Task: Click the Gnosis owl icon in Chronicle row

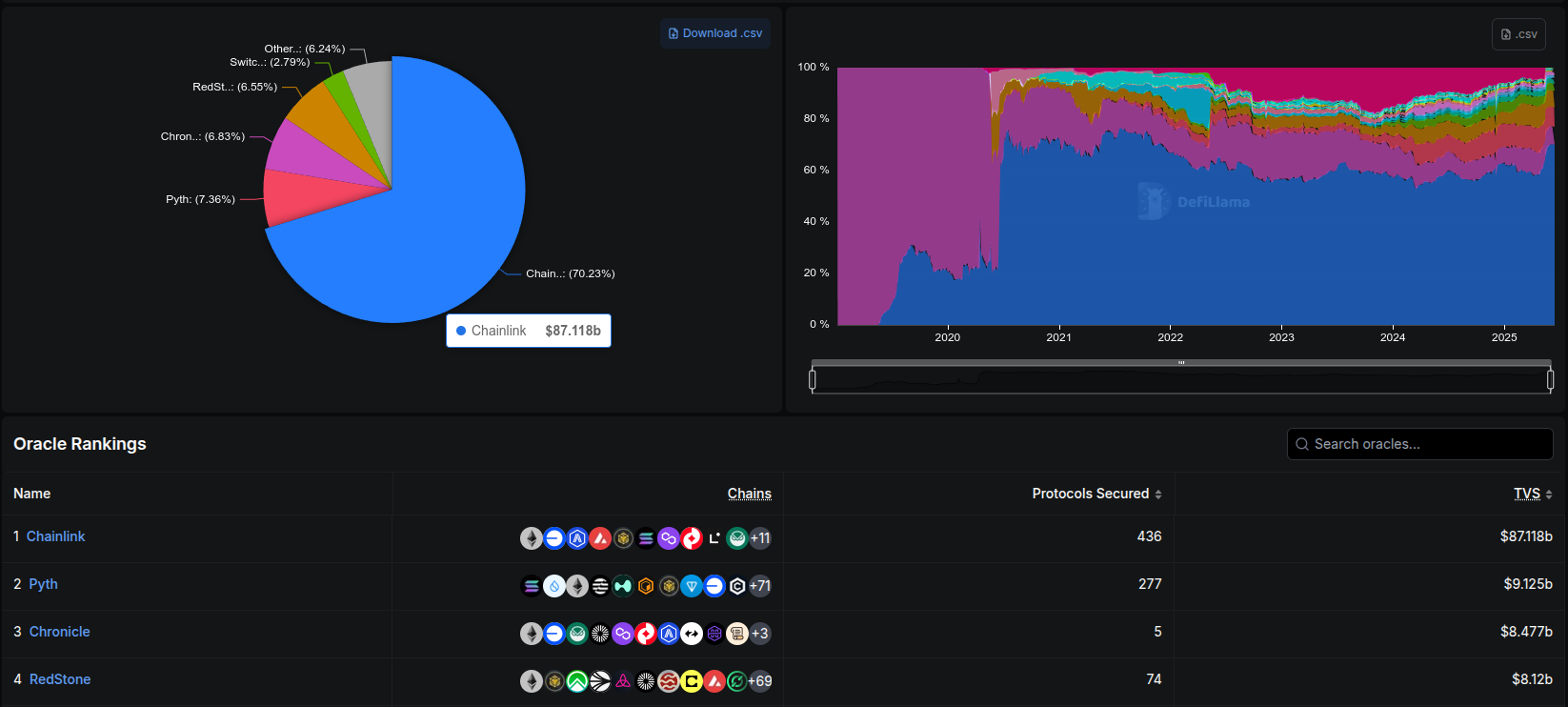Action: 577,634
